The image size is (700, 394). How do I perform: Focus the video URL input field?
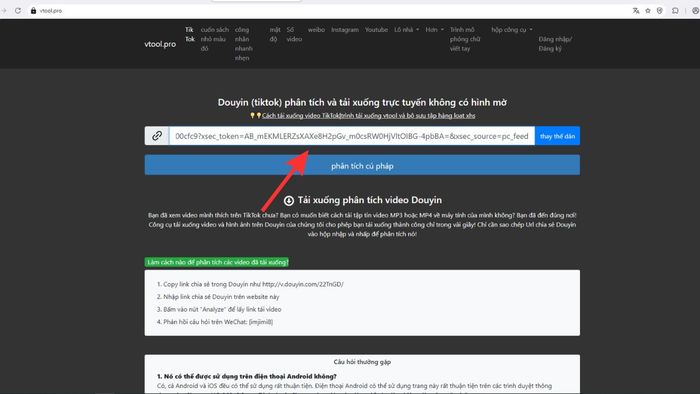(x=352, y=136)
